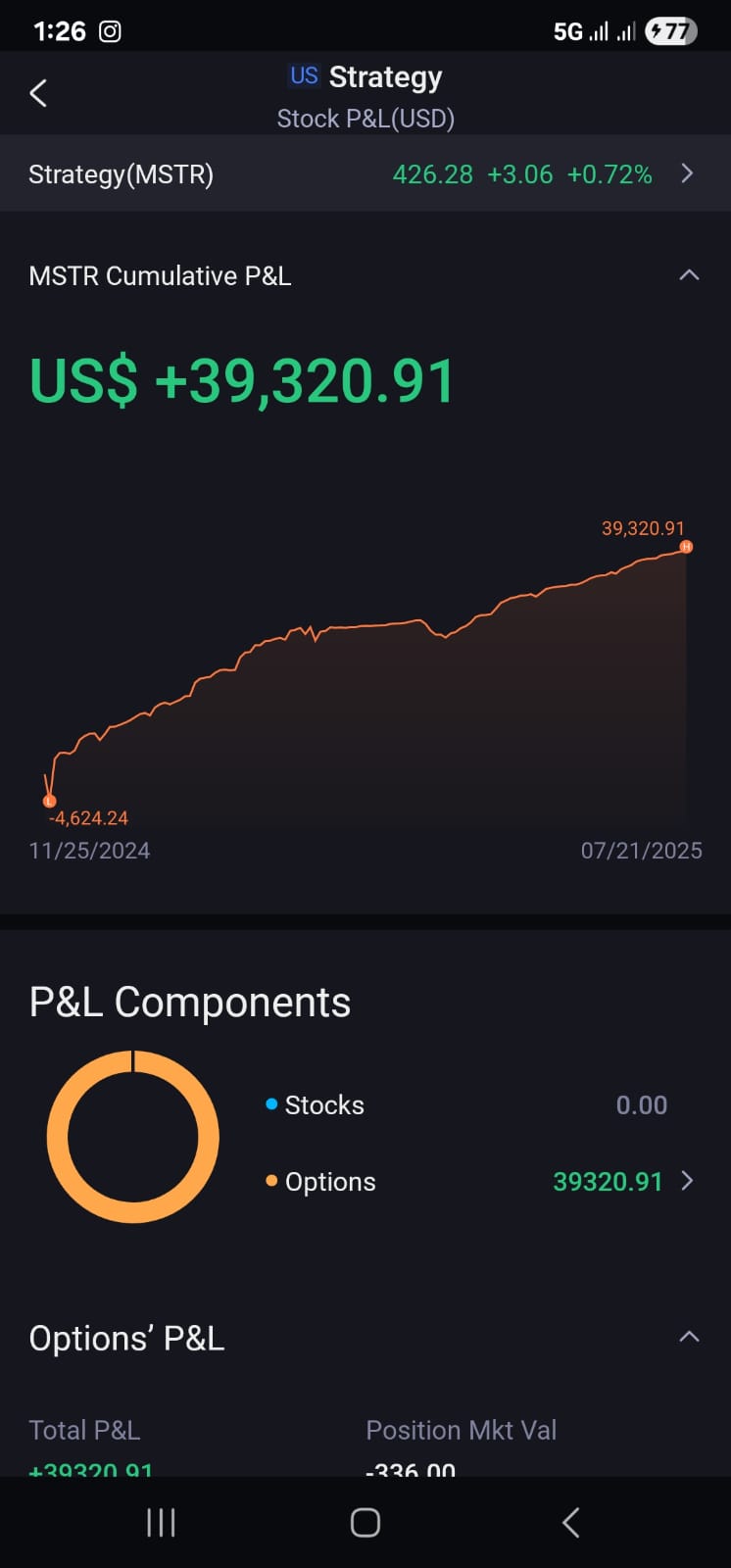This screenshot has width=731, height=1568.
Task: Tap the low point marker on chart
Action: pos(49,801)
